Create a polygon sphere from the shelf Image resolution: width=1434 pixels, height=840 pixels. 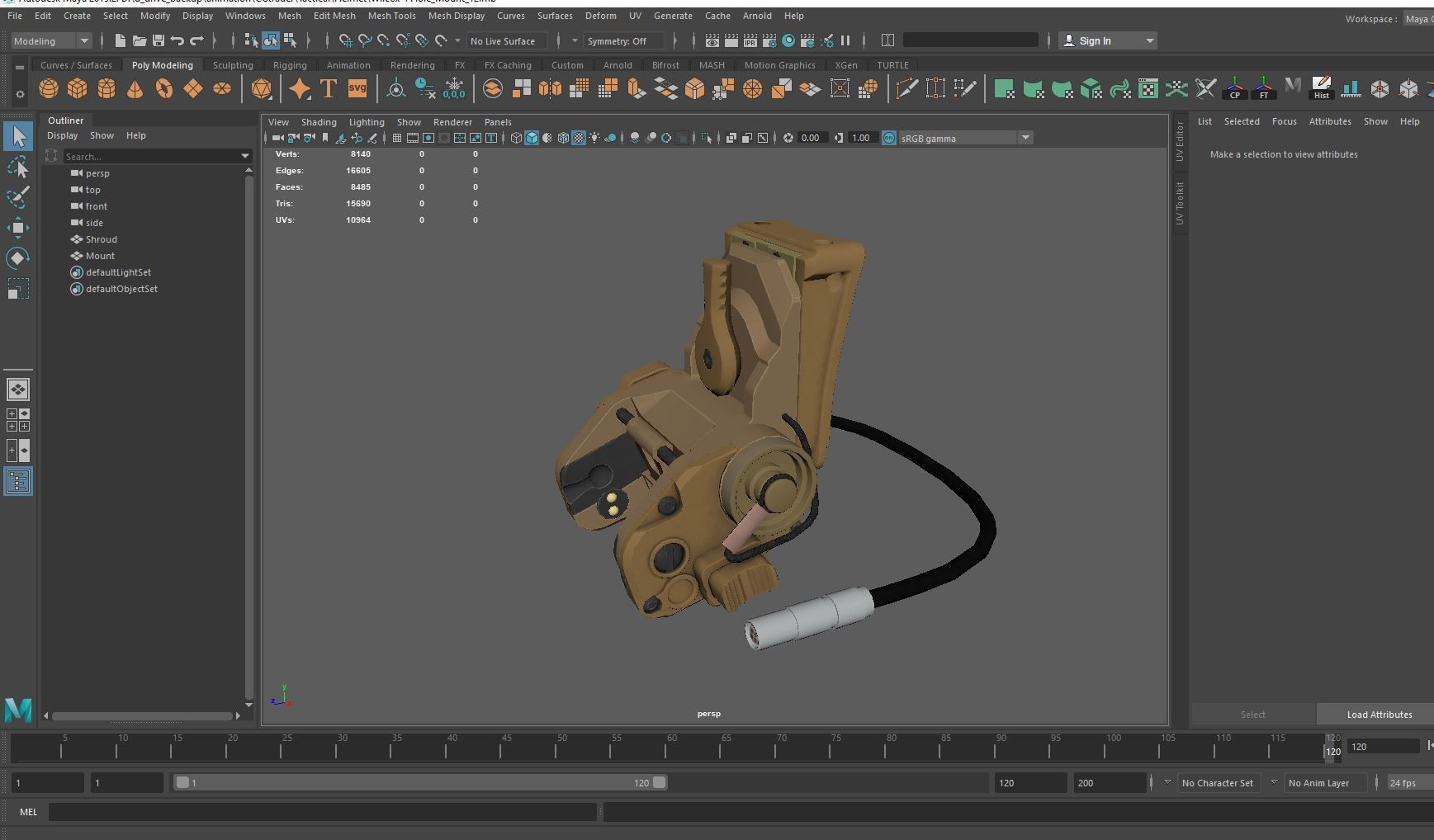[x=49, y=88]
